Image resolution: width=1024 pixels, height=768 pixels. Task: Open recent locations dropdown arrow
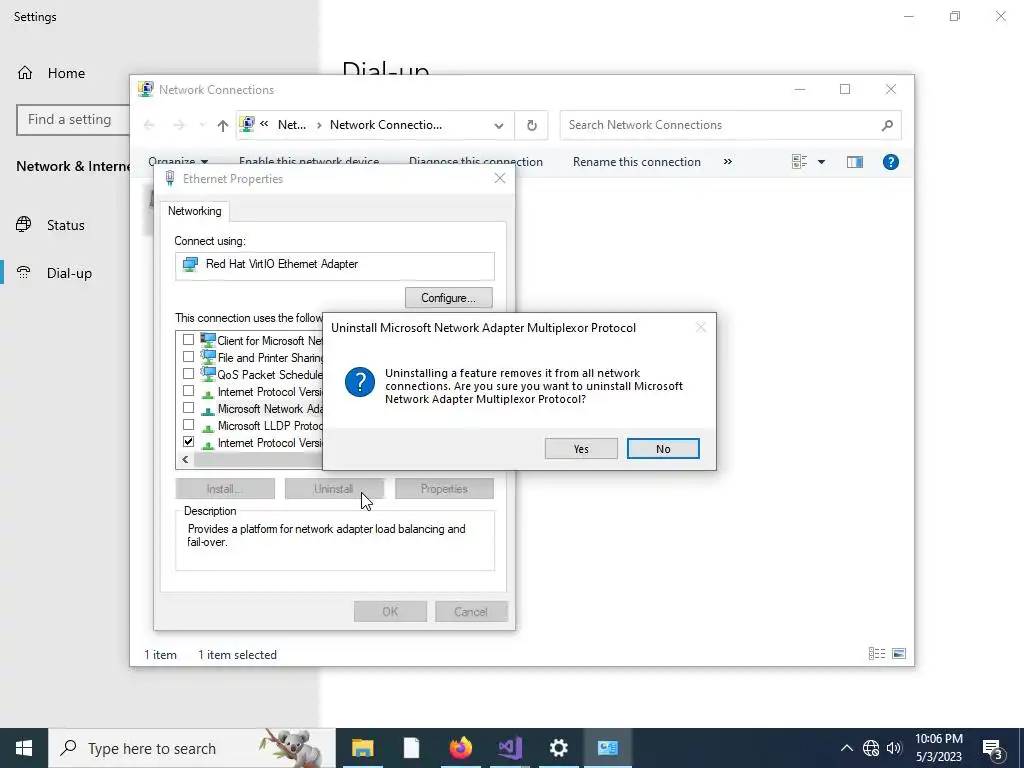202,125
